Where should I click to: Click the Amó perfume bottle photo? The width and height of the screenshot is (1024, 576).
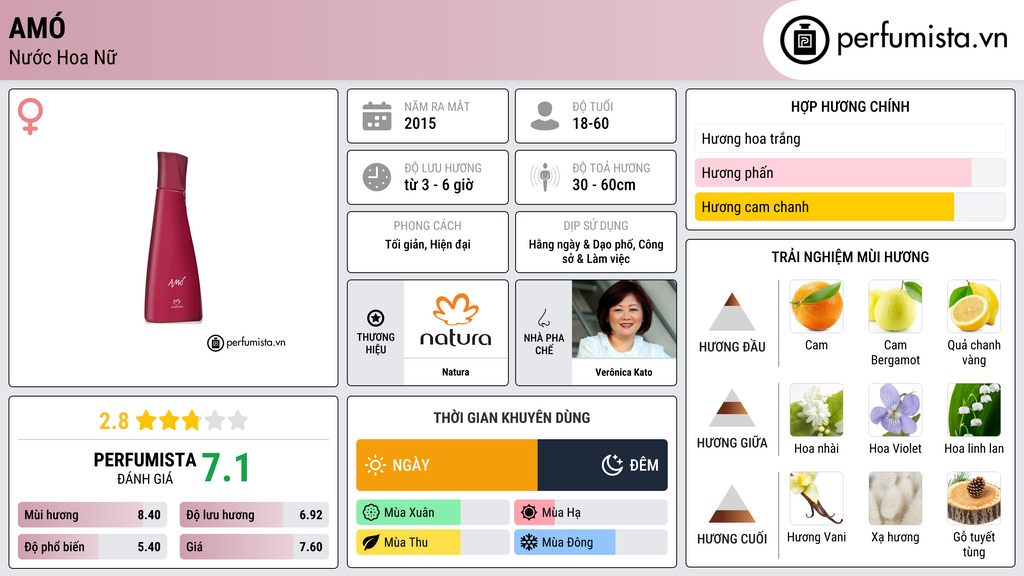pyautogui.click(x=174, y=238)
